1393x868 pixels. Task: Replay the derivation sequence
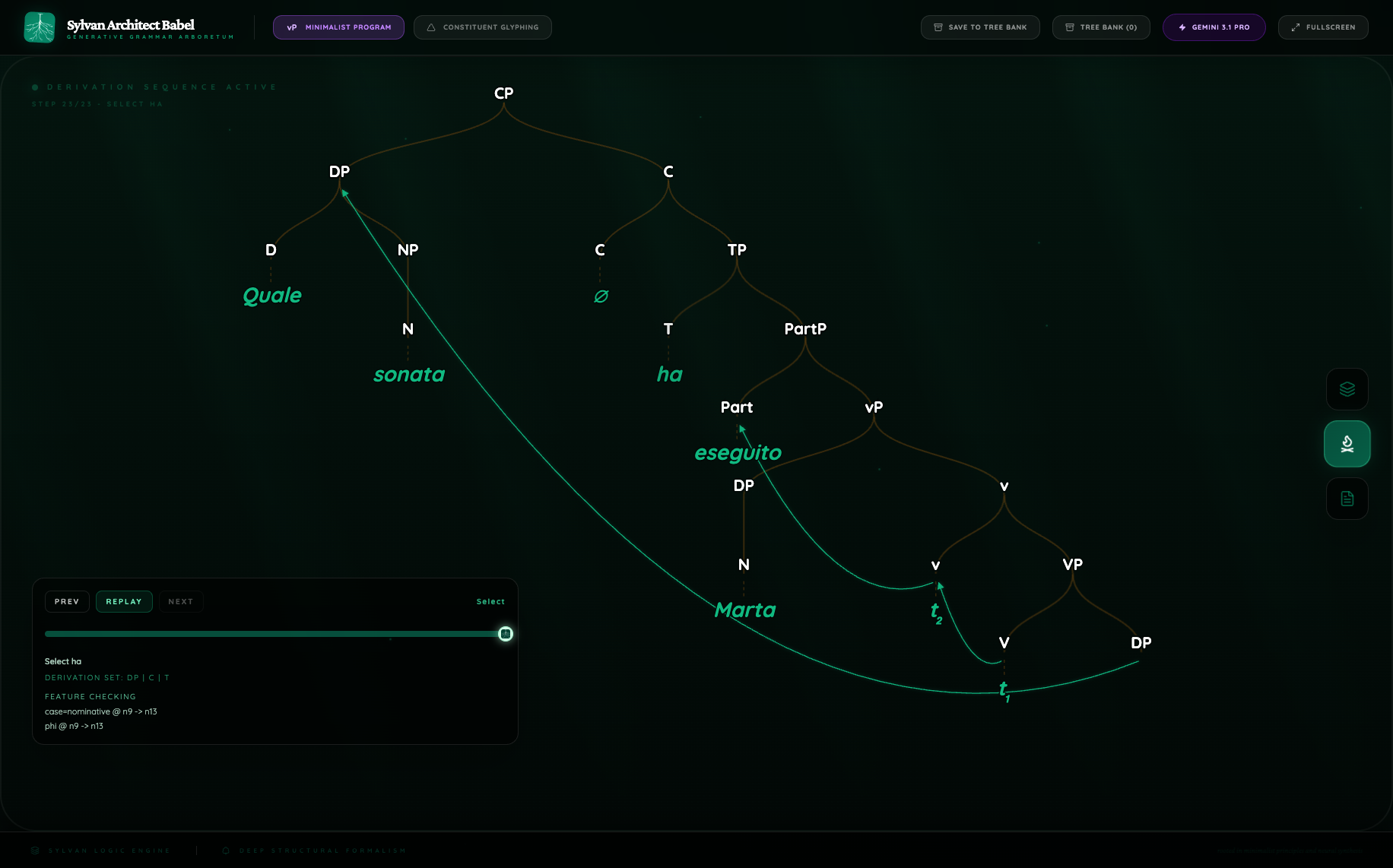124,601
